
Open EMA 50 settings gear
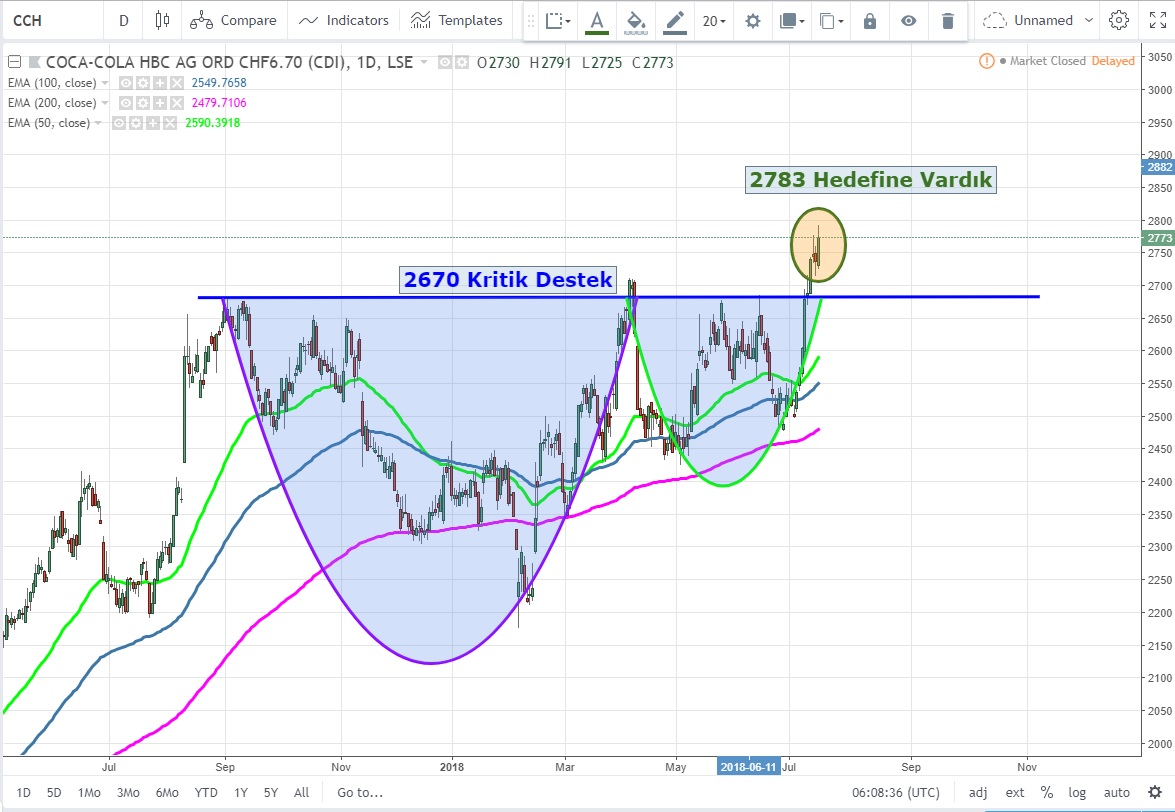[x=136, y=123]
